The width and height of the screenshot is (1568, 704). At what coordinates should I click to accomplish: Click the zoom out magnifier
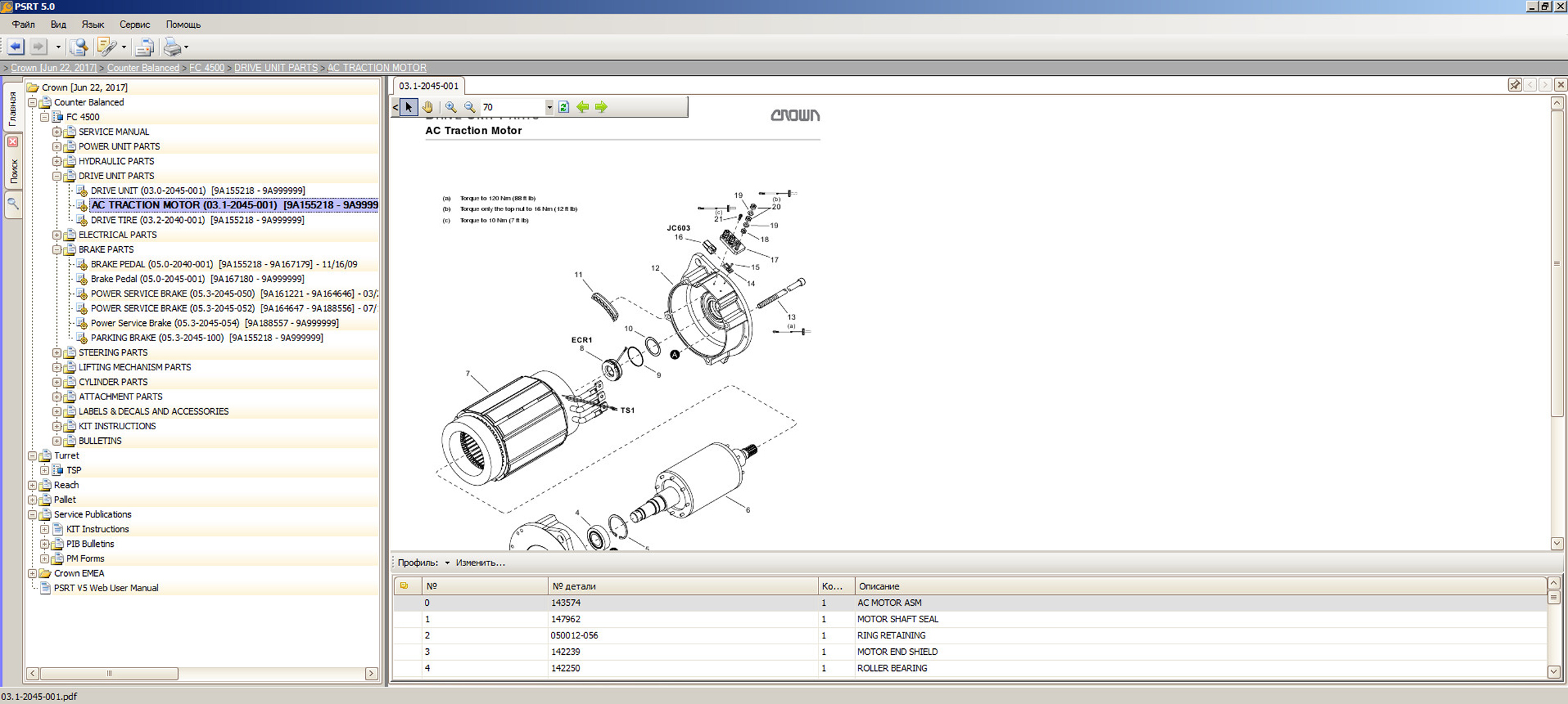(469, 107)
